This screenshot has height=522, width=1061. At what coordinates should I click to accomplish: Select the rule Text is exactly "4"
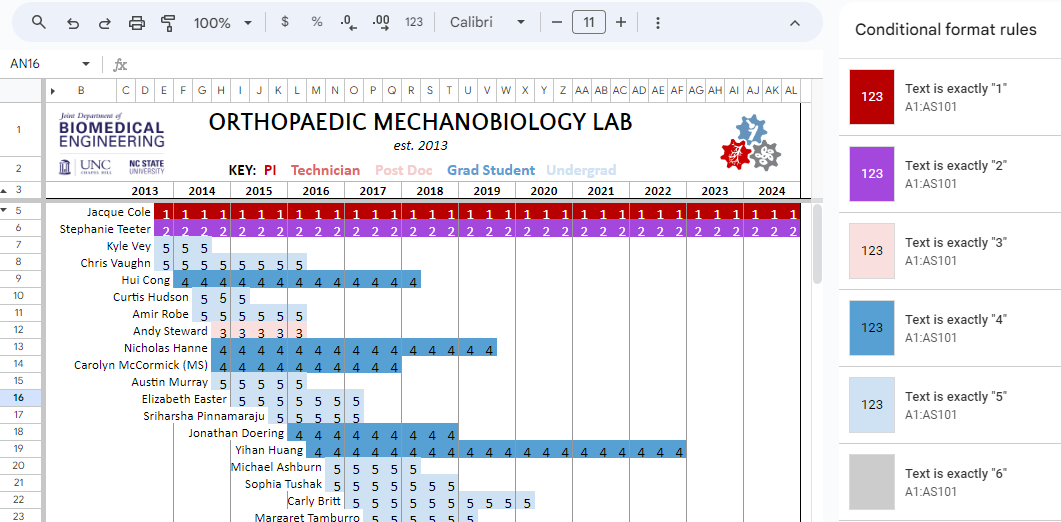950,328
